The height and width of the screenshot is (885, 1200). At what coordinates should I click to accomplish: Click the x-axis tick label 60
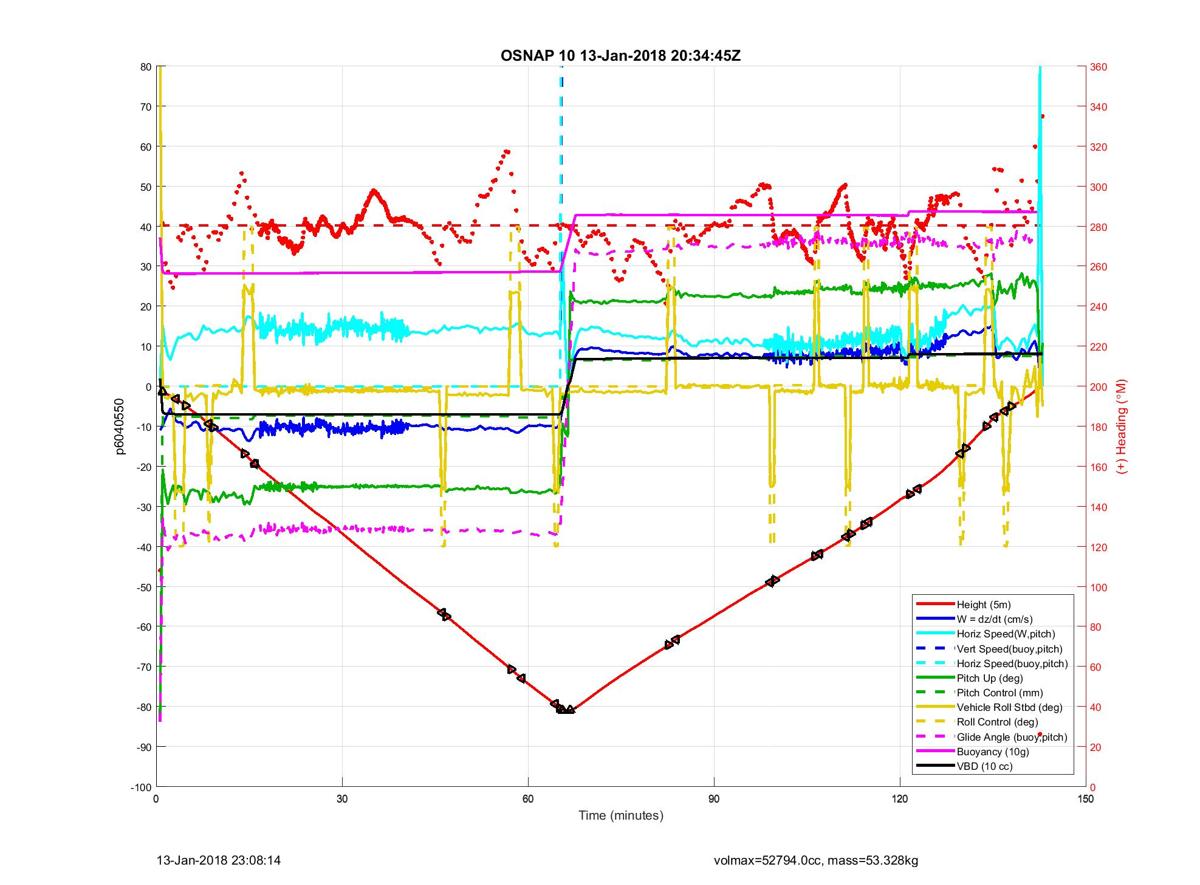(528, 799)
